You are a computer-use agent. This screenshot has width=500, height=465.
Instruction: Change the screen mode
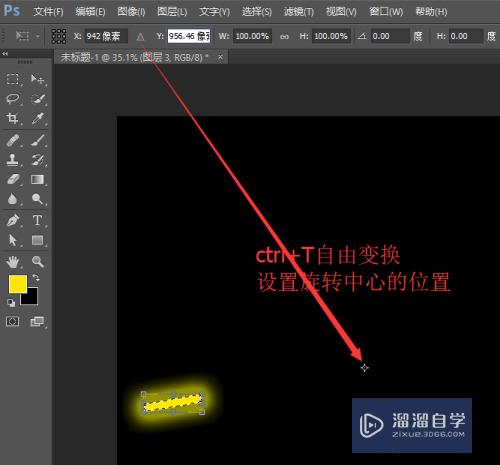[37, 321]
